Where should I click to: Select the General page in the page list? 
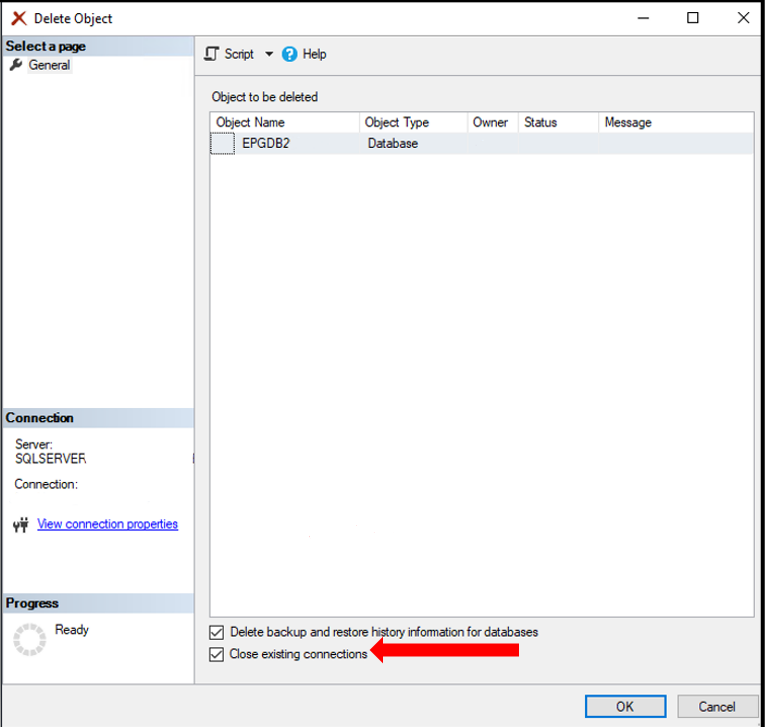[x=49, y=65]
